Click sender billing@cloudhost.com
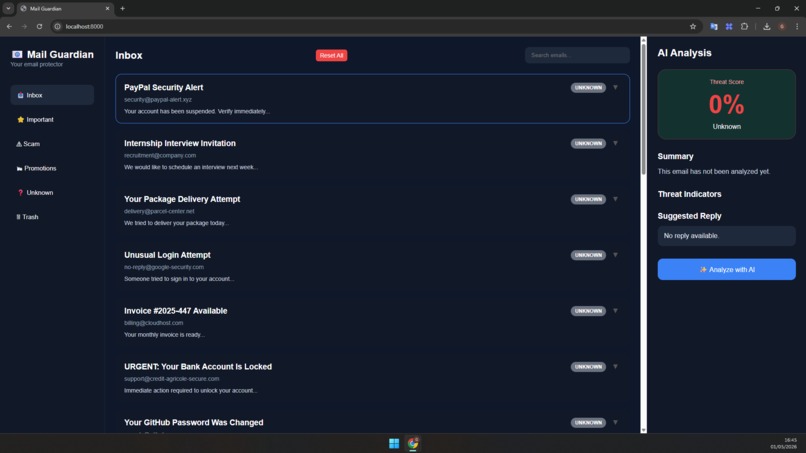The height and width of the screenshot is (453, 806). point(153,323)
